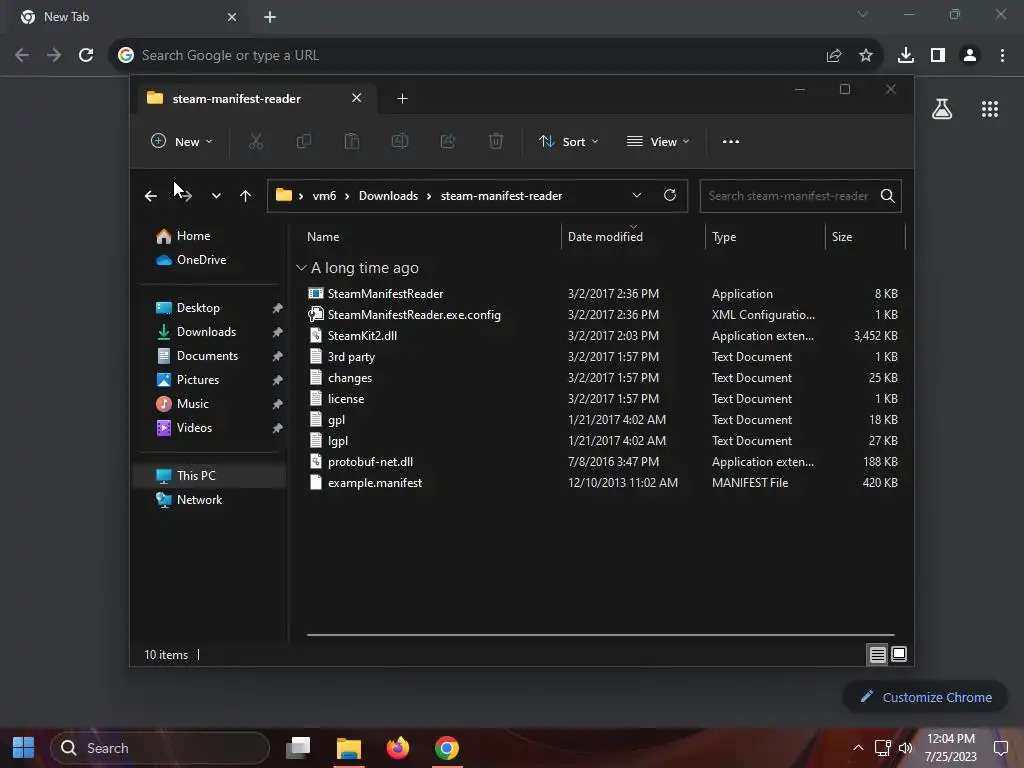The height and width of the screenshot is (768, 1024).
Task: Click the Share icon in Explorer toolbar
Action: point(448,141)
